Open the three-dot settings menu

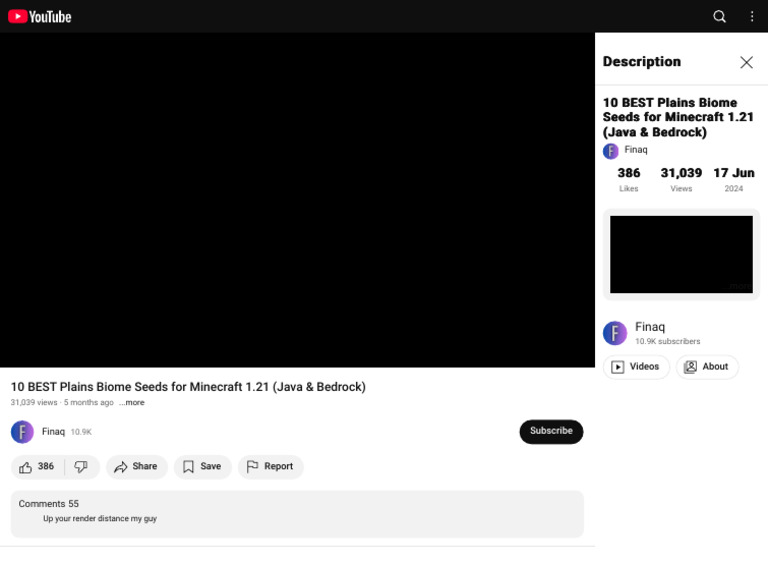click(x=752, y=17)
